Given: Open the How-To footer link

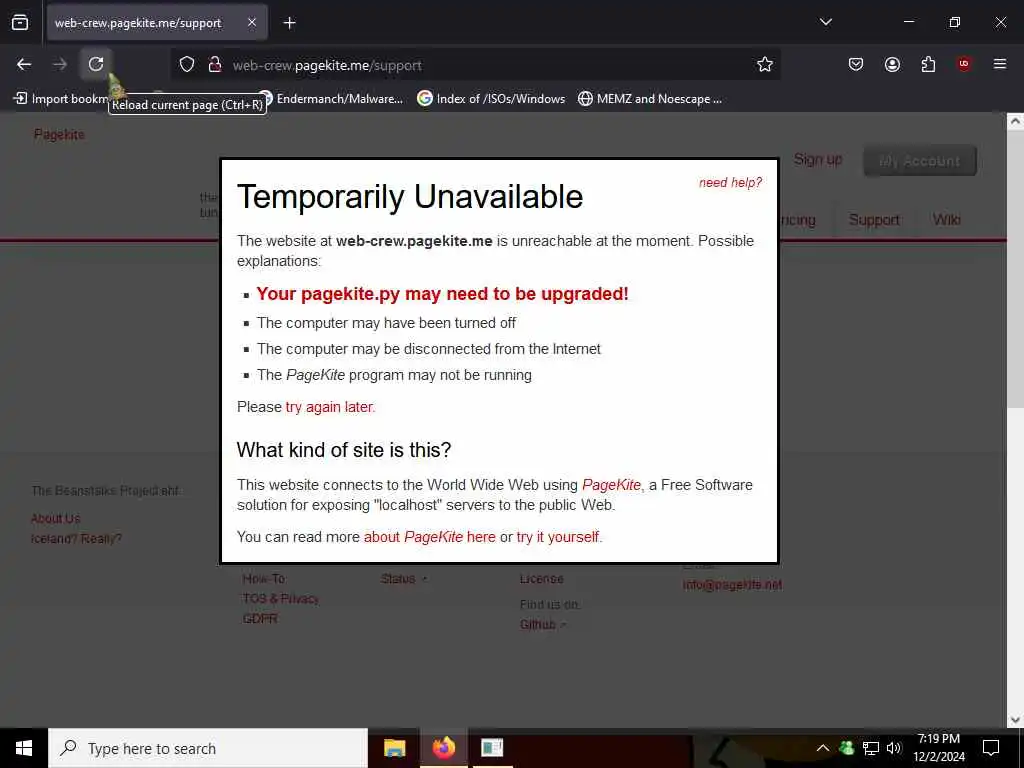Looking at the screenshot, I should click(263, 579).
